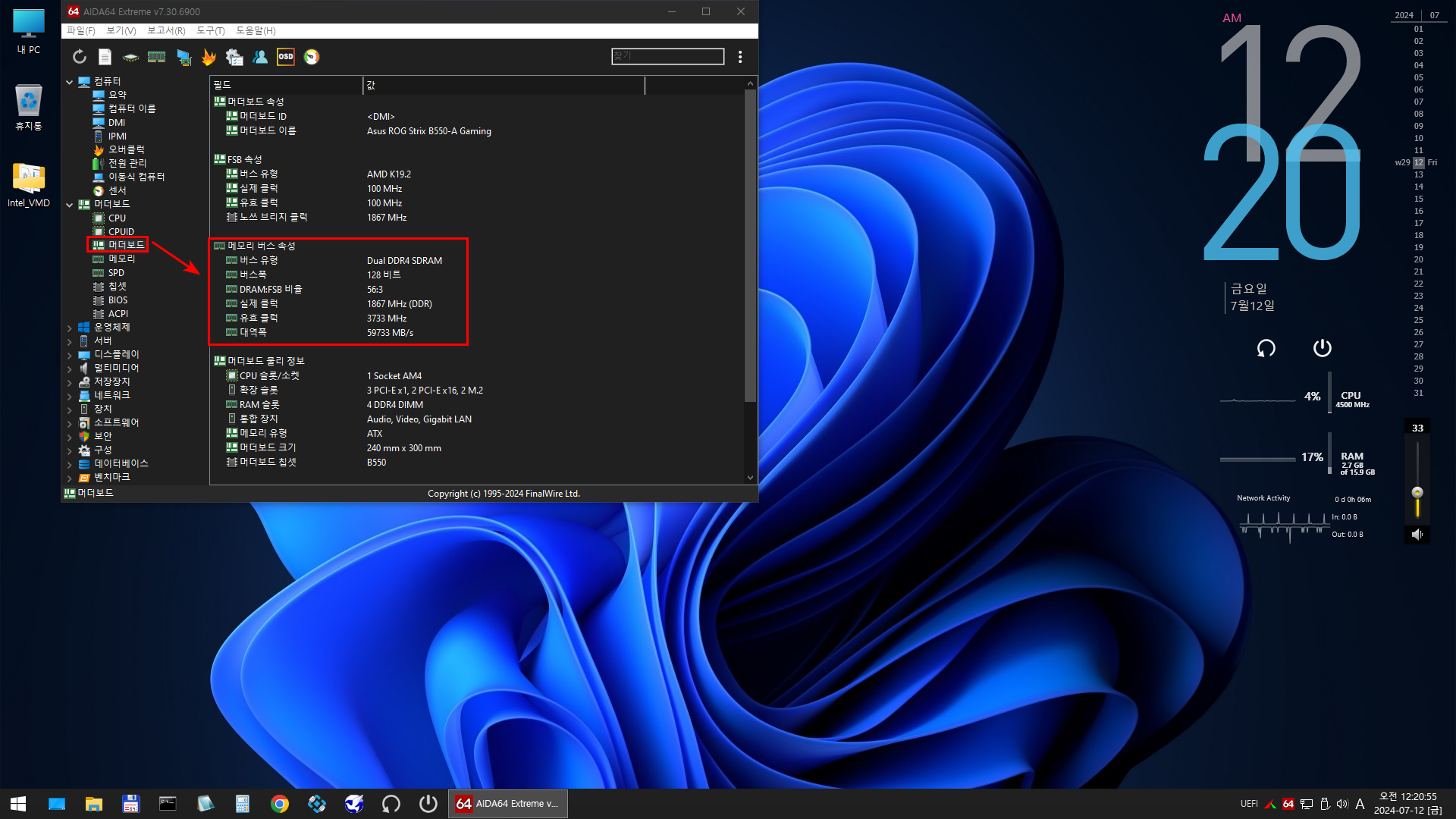Viewport: 1456px width, 819px height.
Task: Open the Report document icon in toolbar
Action: [x=105, y=57]
